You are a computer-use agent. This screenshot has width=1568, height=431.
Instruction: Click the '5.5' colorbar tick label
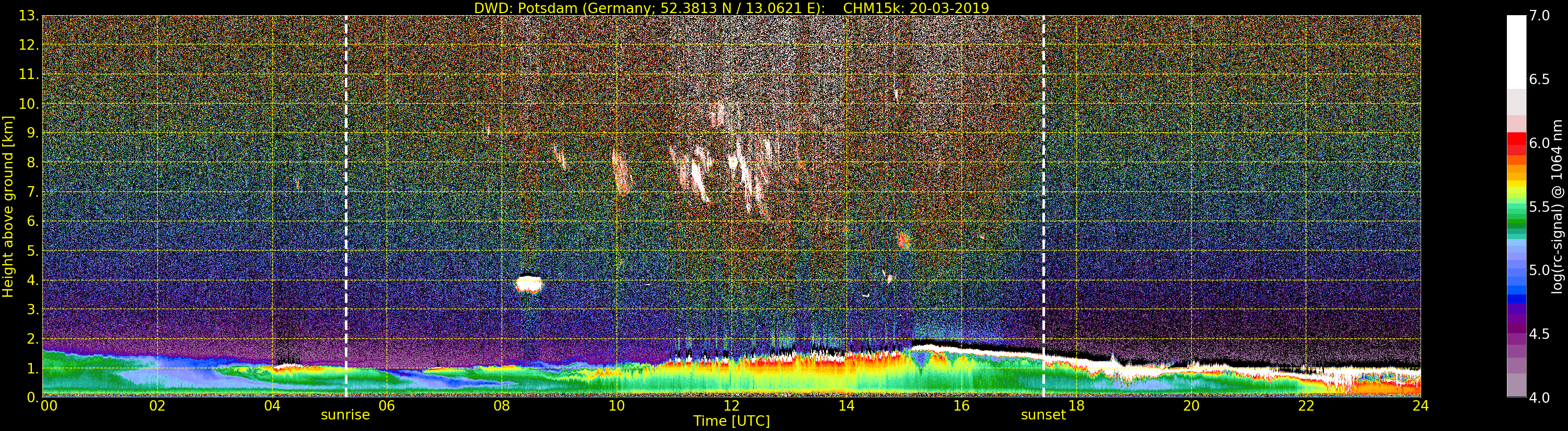coord(1539,207)
